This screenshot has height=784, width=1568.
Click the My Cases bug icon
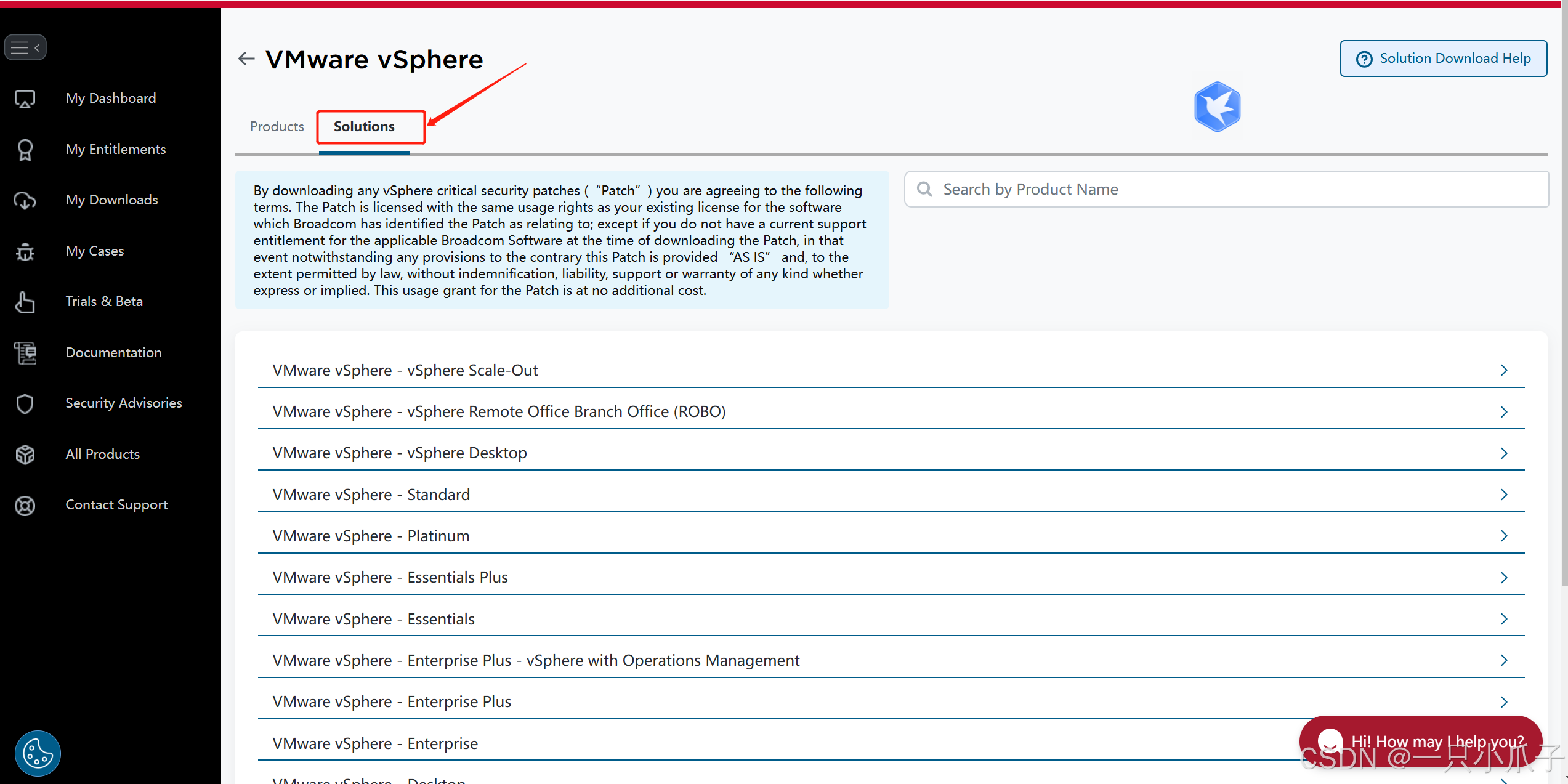(x=25, y=251)
